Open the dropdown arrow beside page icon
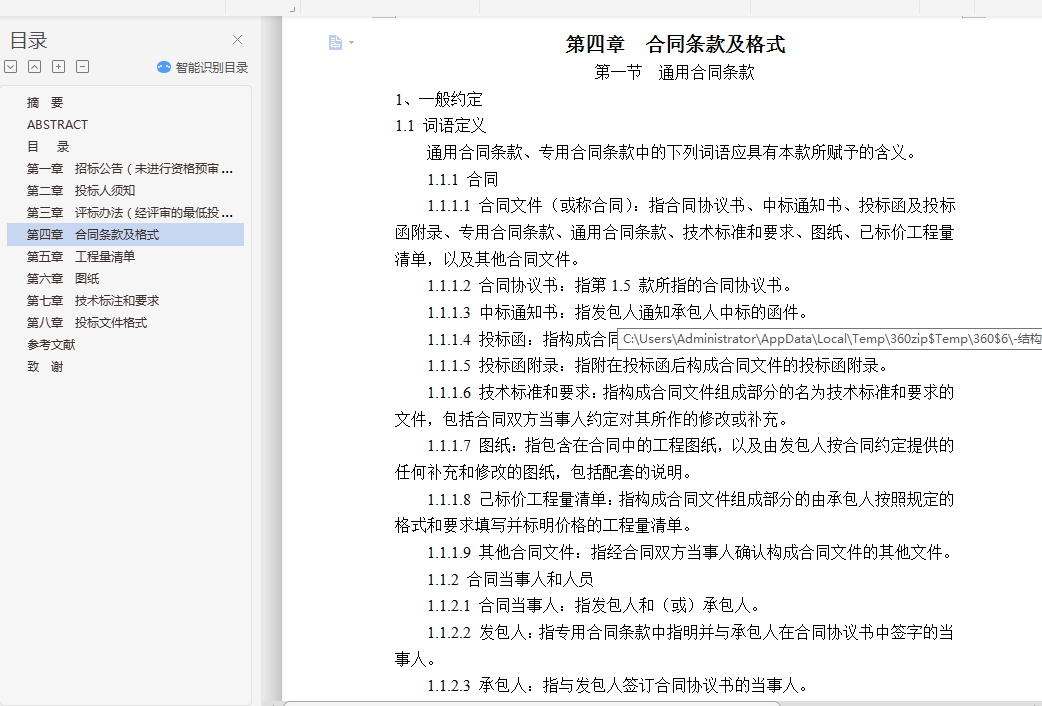Viewport: 1042px width, 706px height. click(352, 43)
